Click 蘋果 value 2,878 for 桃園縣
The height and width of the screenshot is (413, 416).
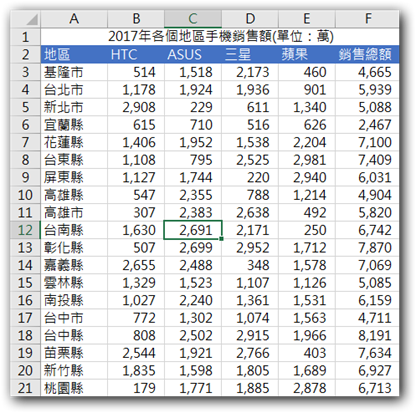point(307,388)
